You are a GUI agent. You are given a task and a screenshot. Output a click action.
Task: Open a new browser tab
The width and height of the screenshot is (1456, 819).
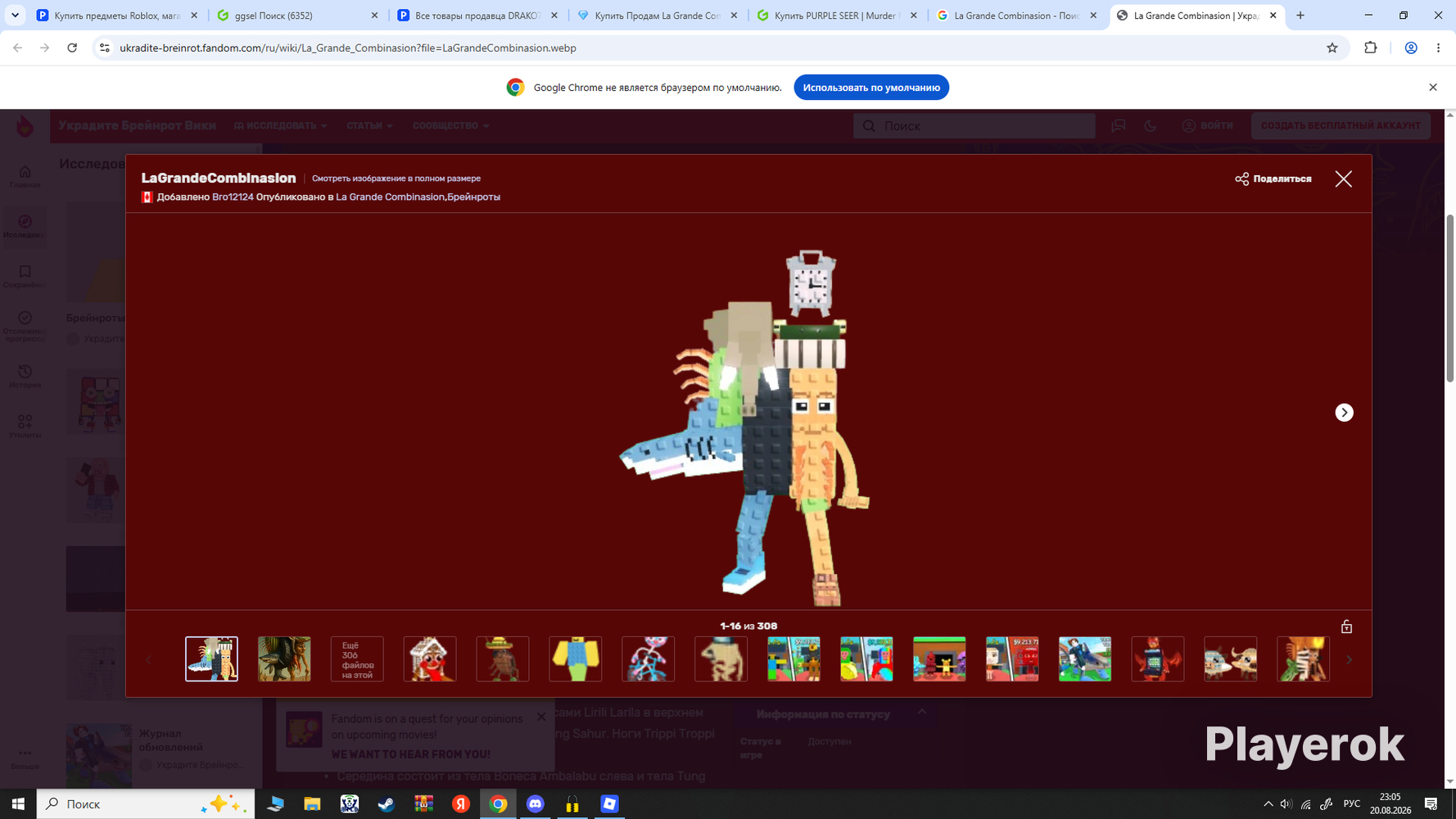[1300, 16]
